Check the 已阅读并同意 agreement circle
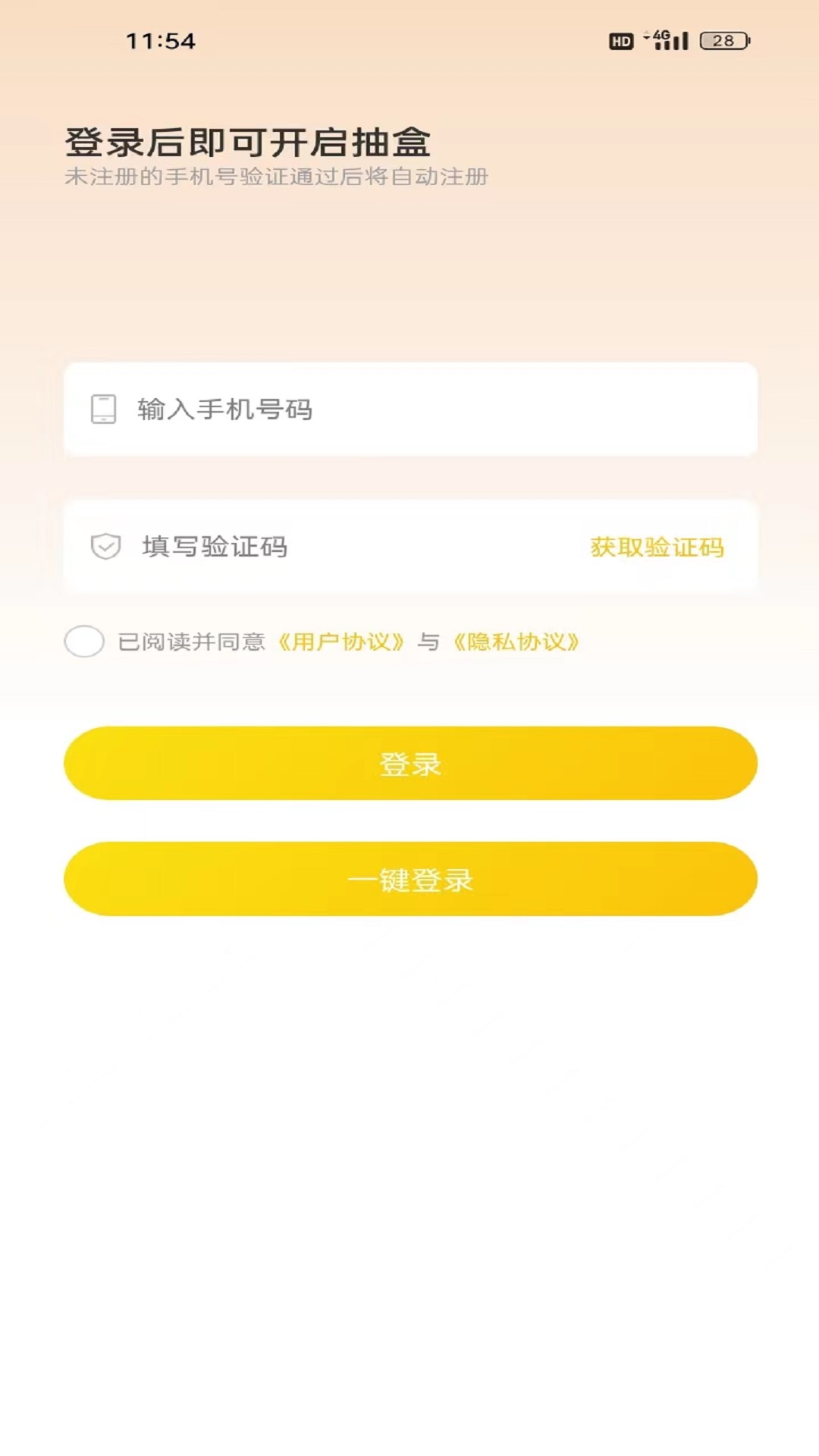The height and width of the screenshot is (1456, 819). [x=84, y=642]
